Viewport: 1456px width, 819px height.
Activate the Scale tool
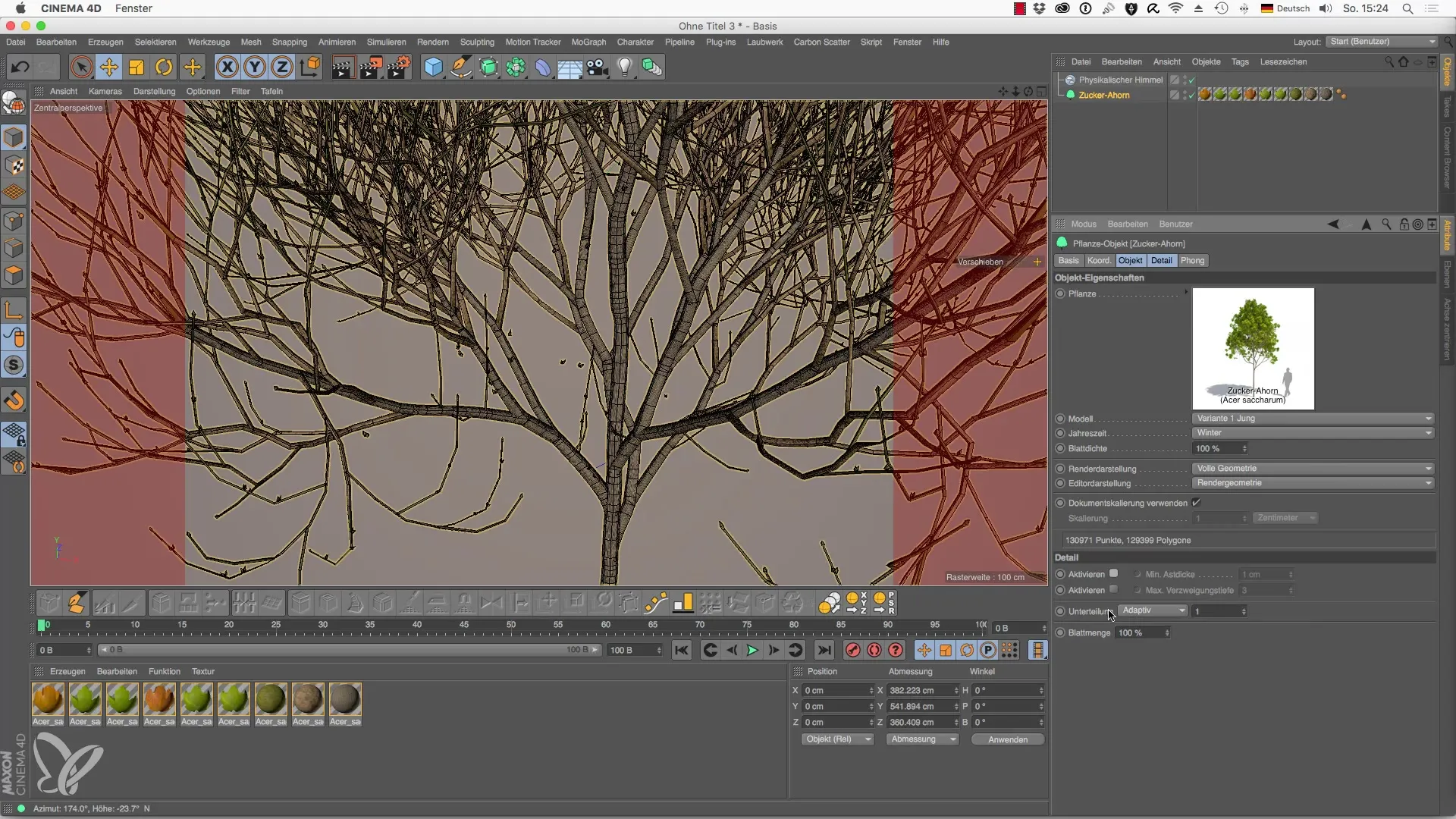(x=136, y=67)
